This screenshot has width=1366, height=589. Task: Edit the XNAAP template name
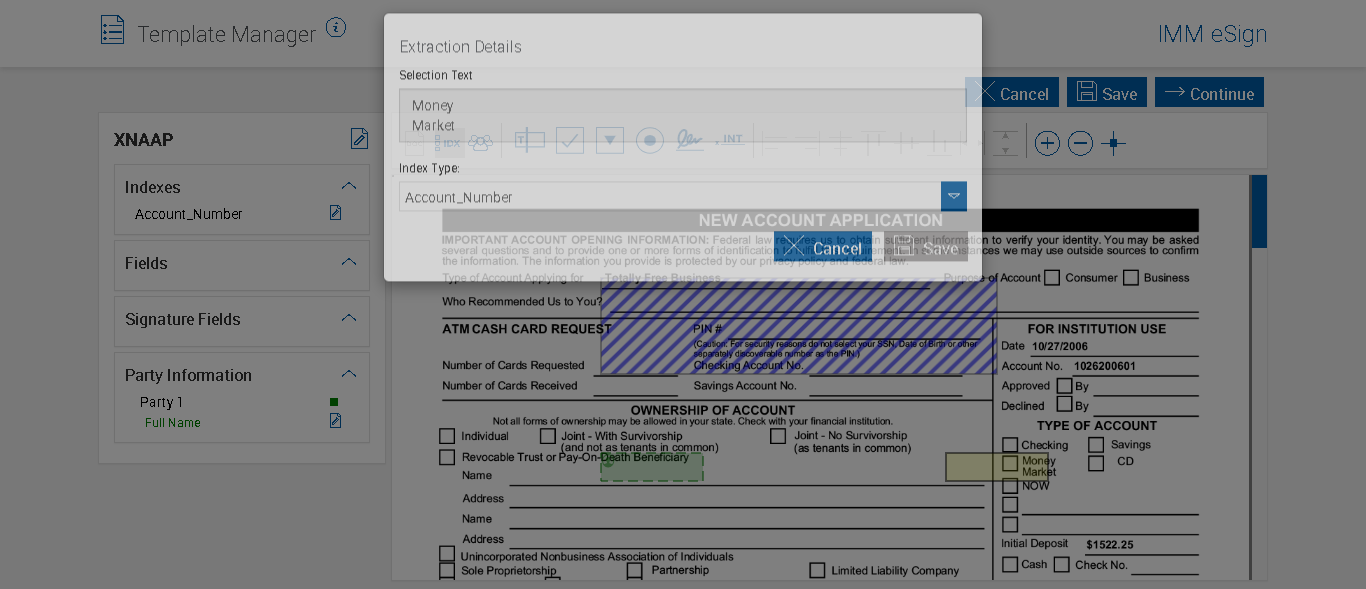pyautogui.click(x=359, y=139)
